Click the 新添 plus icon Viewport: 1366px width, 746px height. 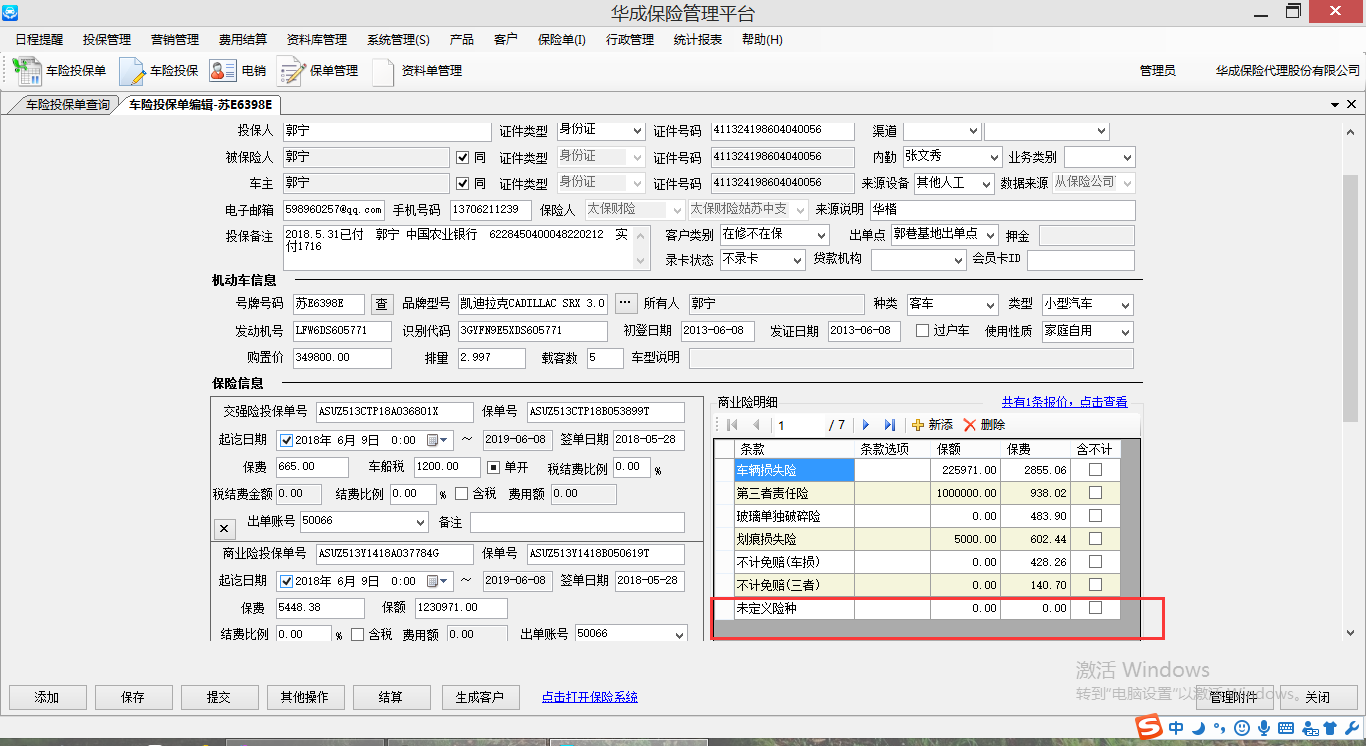click(918, 425)
